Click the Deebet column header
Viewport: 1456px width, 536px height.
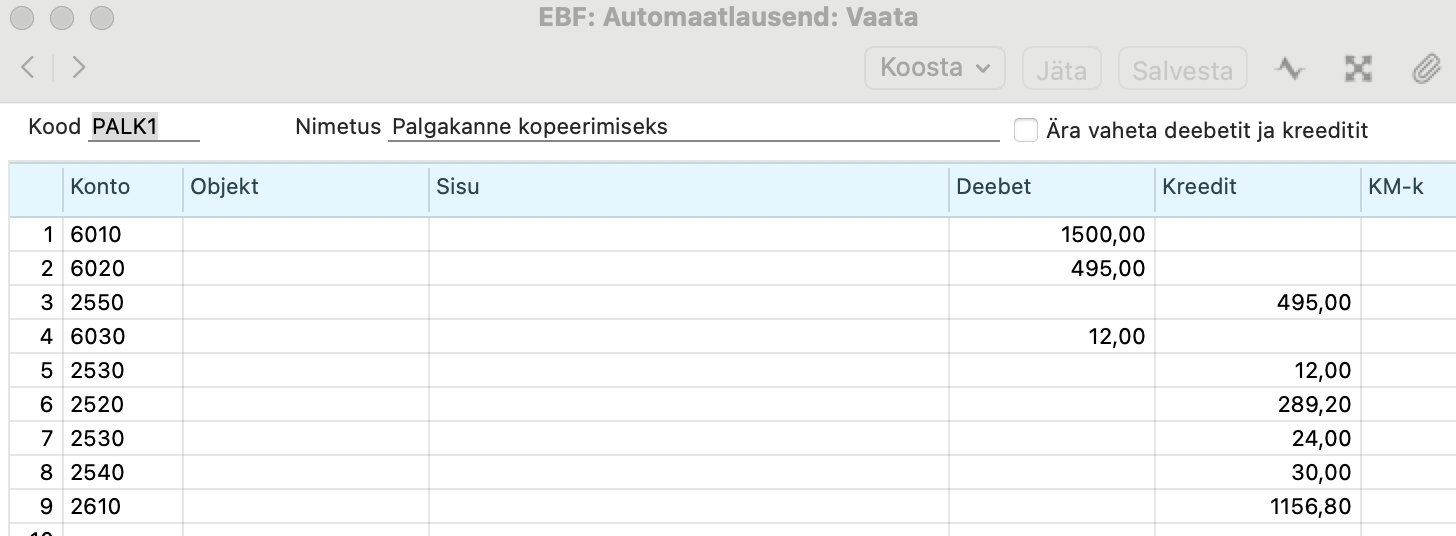pos(1052,187)
